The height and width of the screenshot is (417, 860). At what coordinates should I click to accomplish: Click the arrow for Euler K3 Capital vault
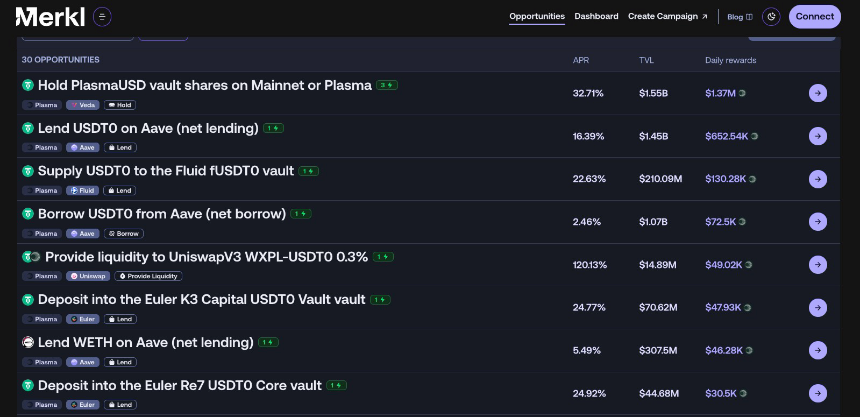click(x=817, y=307)
